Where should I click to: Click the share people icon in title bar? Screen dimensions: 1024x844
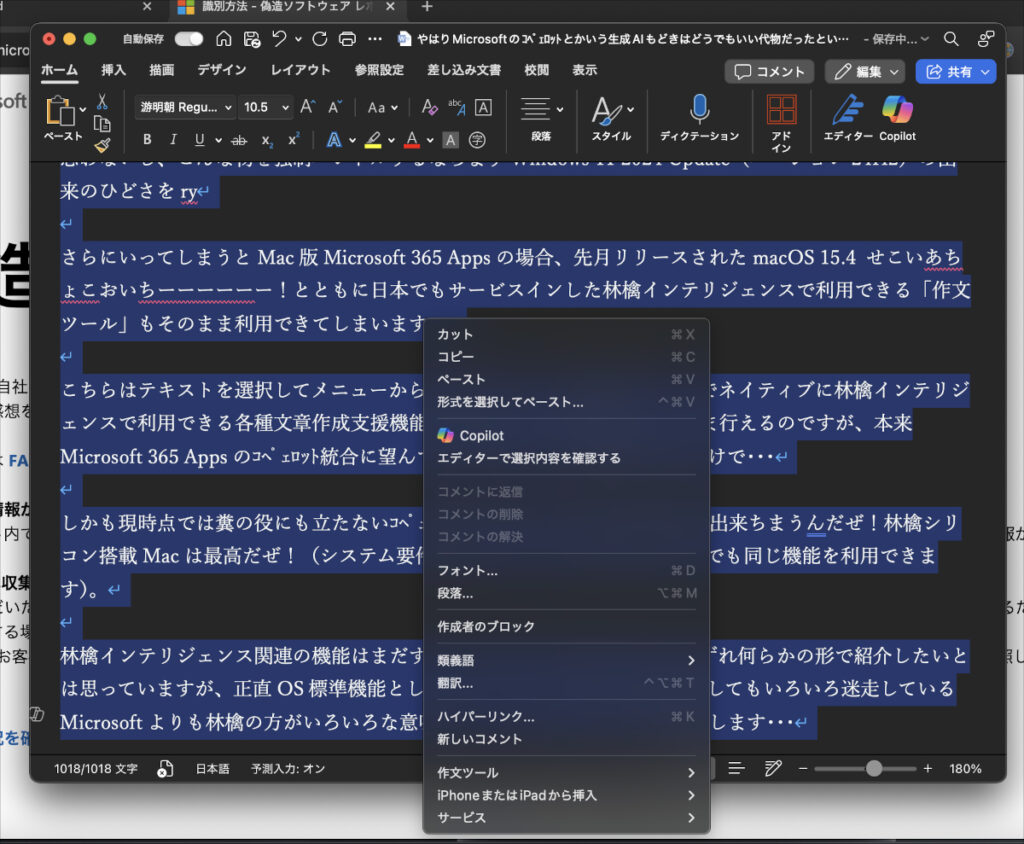(985, 39)
